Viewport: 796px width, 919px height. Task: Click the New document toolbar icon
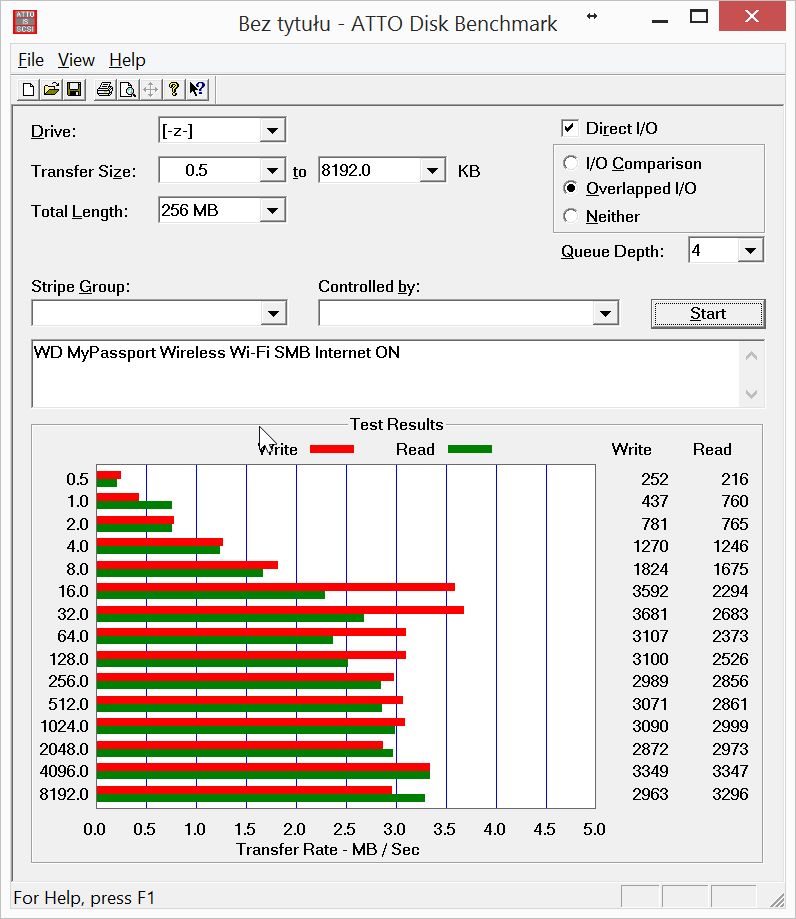coord(28,89)
